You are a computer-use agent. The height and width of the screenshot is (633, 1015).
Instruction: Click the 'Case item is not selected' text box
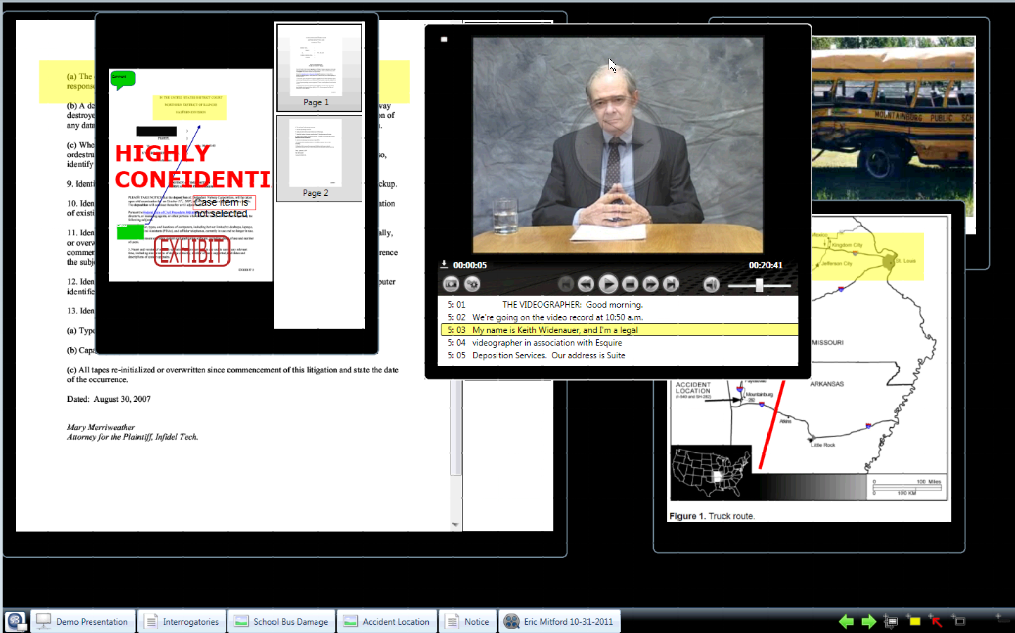pos(224,207)
